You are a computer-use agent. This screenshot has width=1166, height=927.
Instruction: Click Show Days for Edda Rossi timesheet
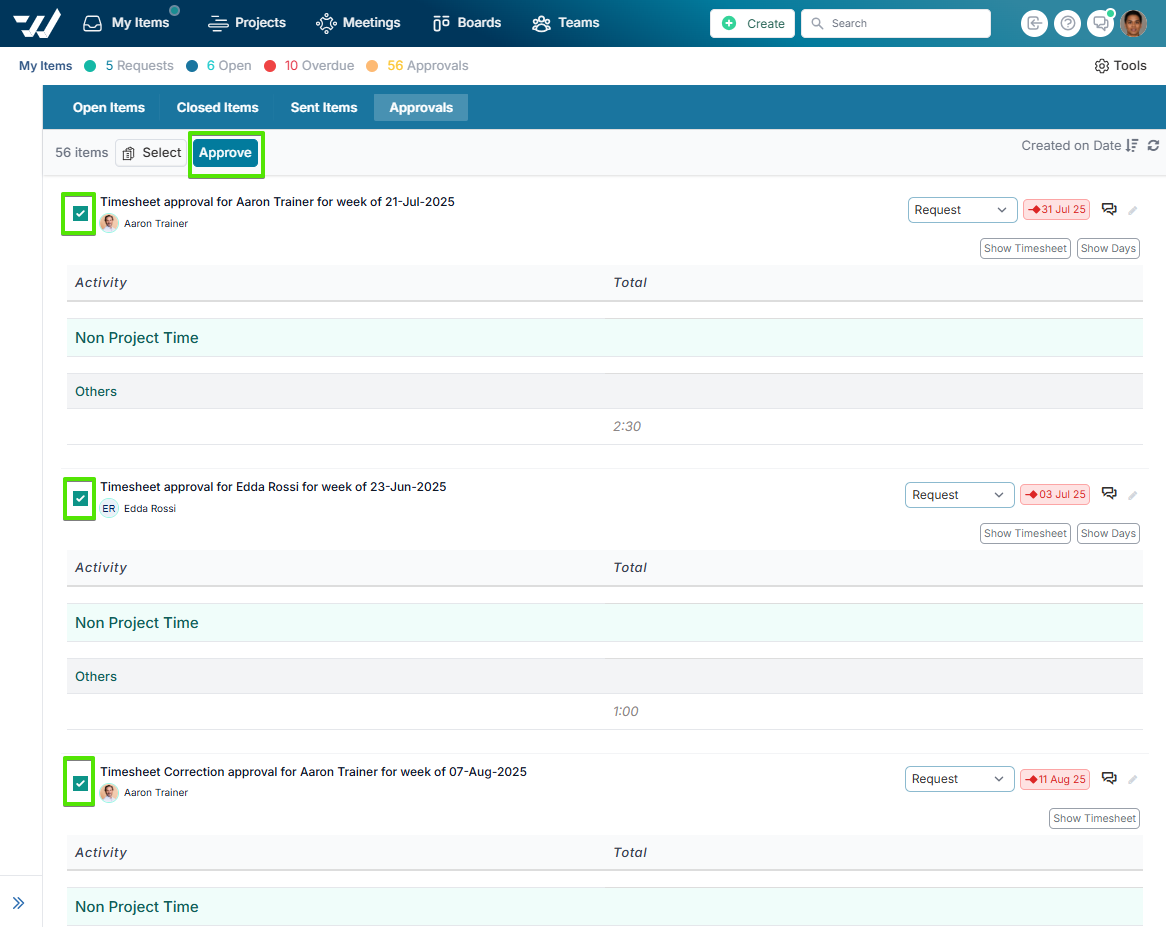tap(1108, 534)
